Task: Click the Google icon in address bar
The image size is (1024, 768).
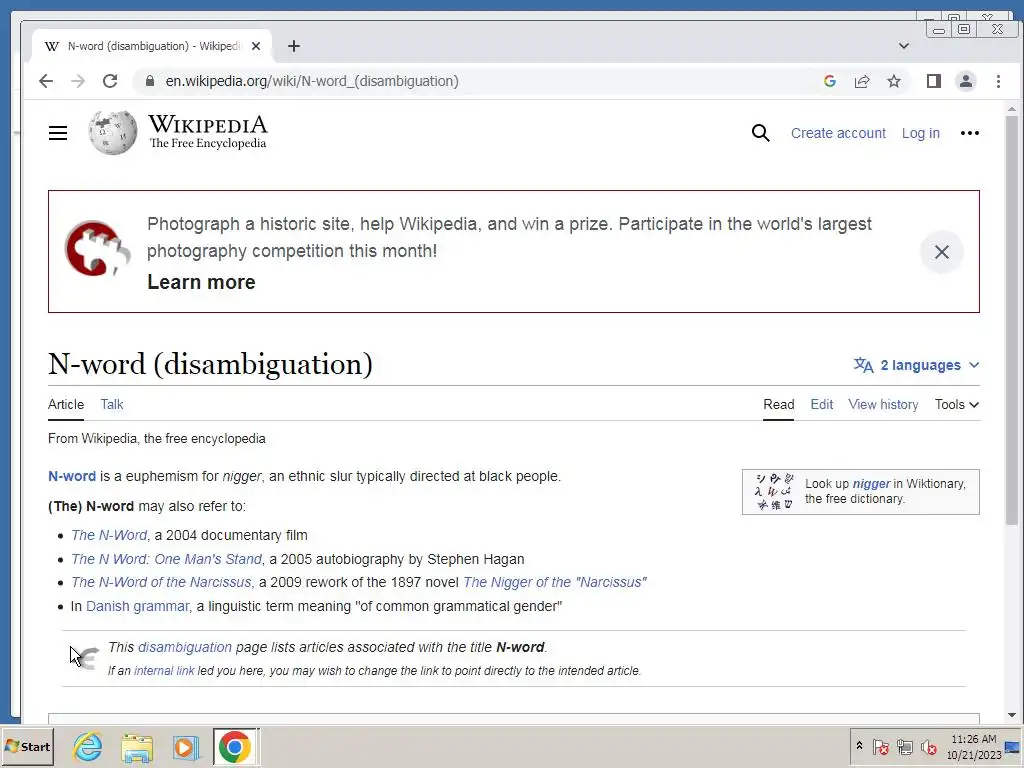Action: pyautogui.click(x=830, y=81)
